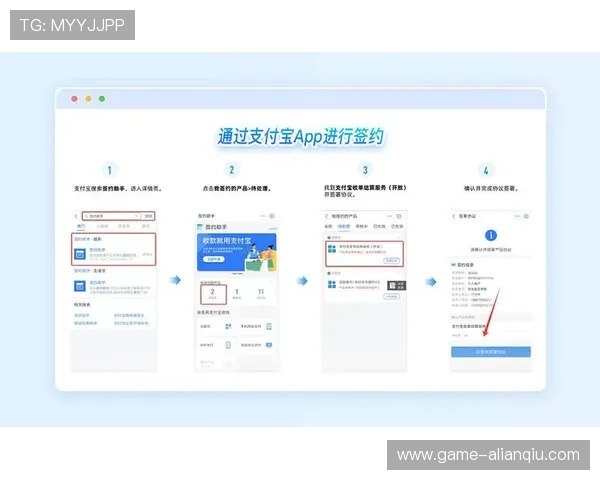This screenshot has height=480, width=600.
Task: Tap the 手机网站支付 phone icon
Action: tap(269, 326)
